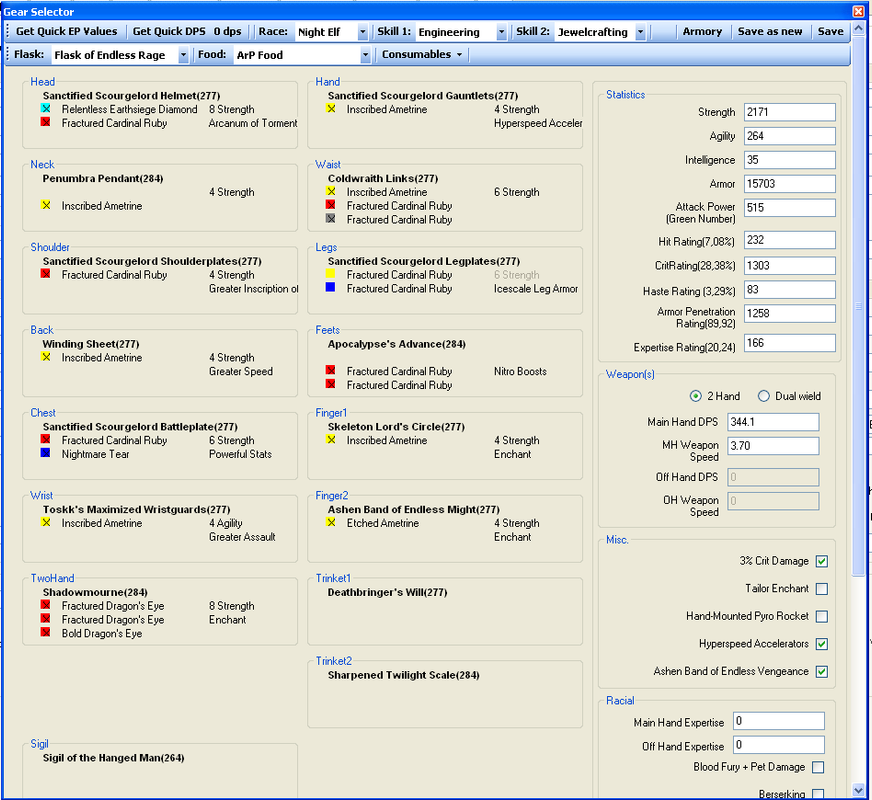Click first Fractured Dragon's Eye gem icon

point(46,605)
